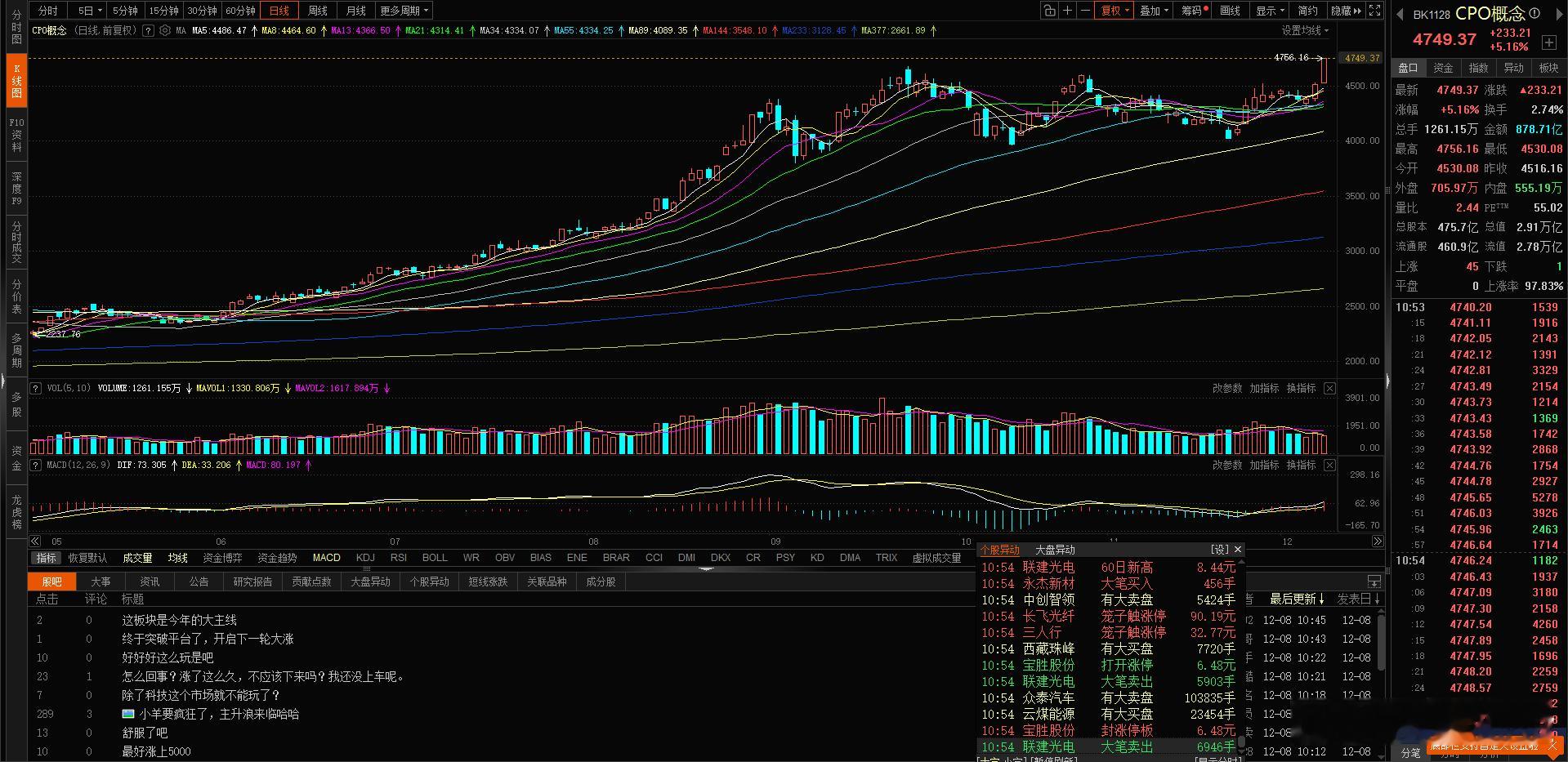Switch to 简约 simple view
This screenshot has width=1568, height=762.
click(x=1307, y=11)
